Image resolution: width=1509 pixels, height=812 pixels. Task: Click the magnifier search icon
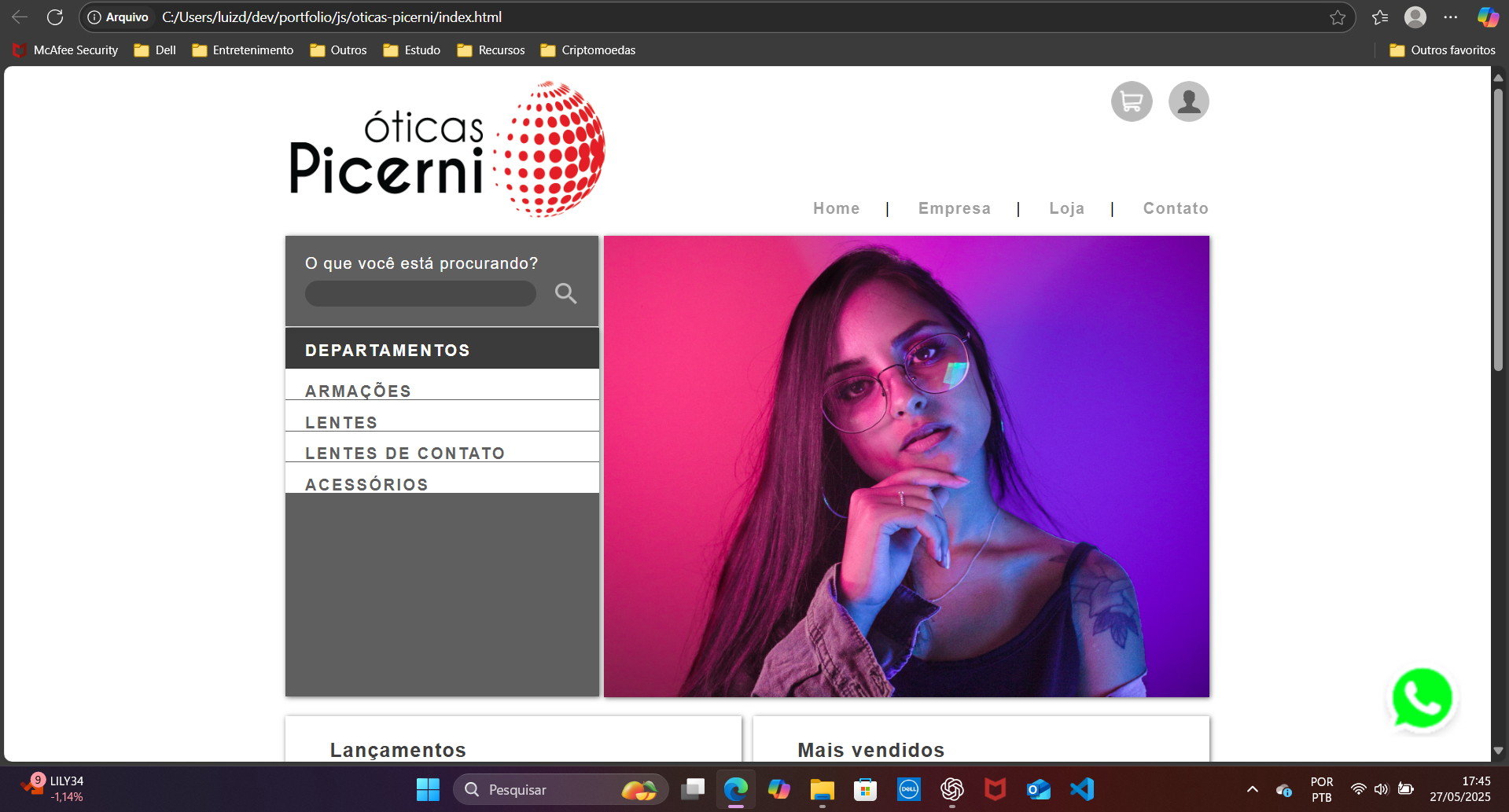565,293
